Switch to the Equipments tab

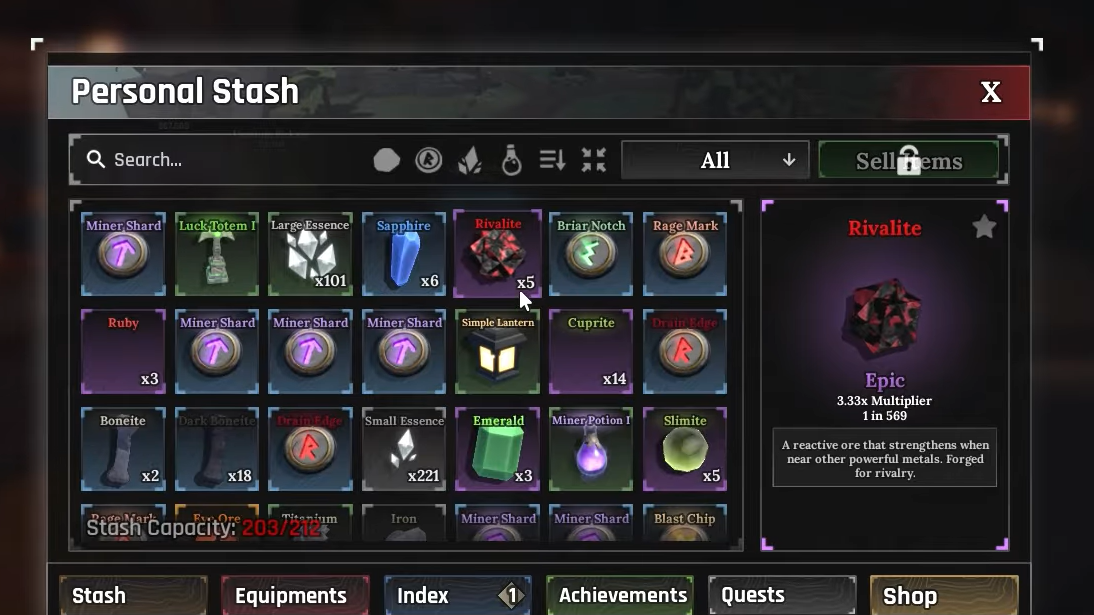click(295, 595)
